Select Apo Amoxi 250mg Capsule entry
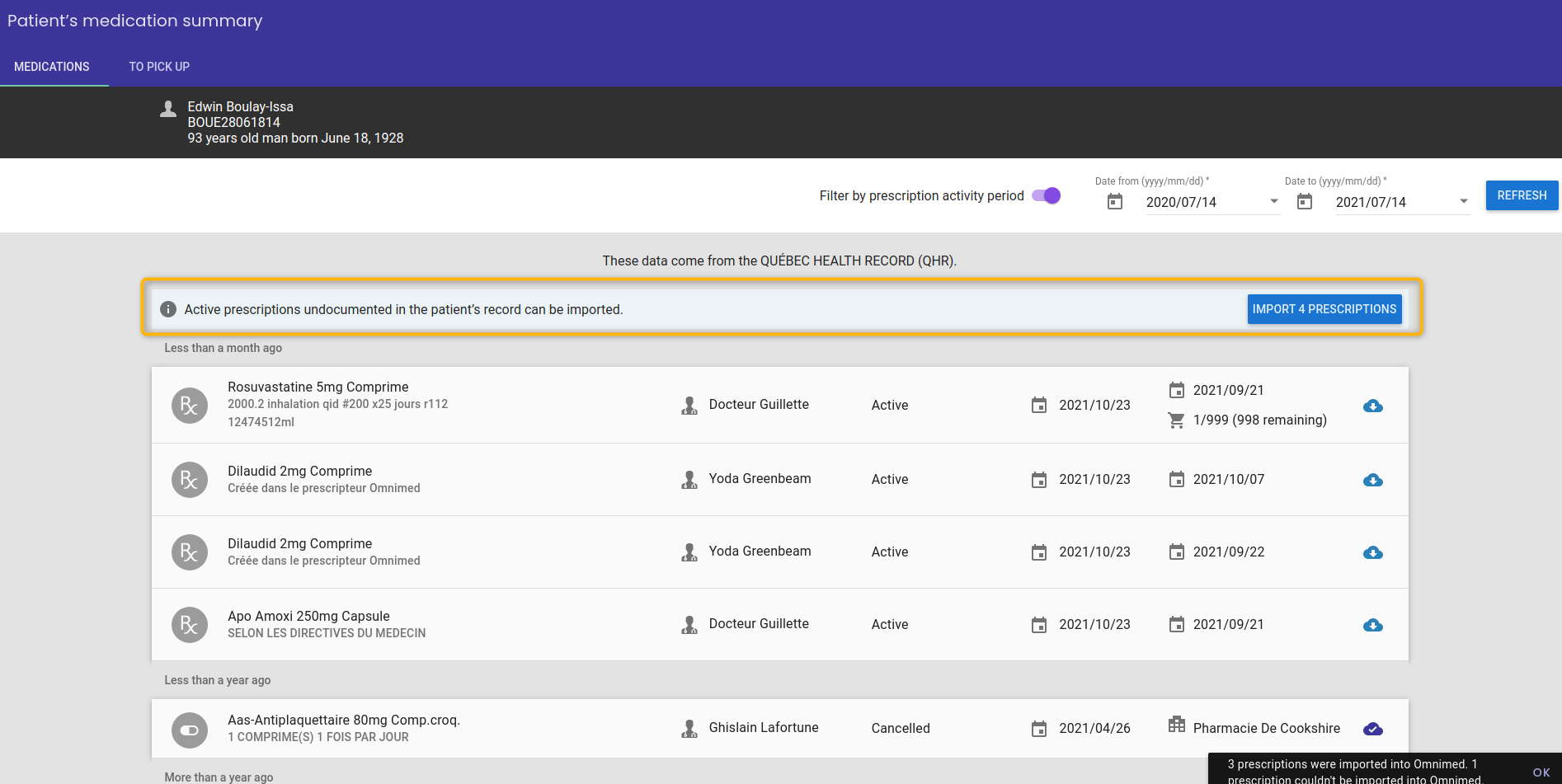This screenshot has height=784, width=1562. click(780, 624)
